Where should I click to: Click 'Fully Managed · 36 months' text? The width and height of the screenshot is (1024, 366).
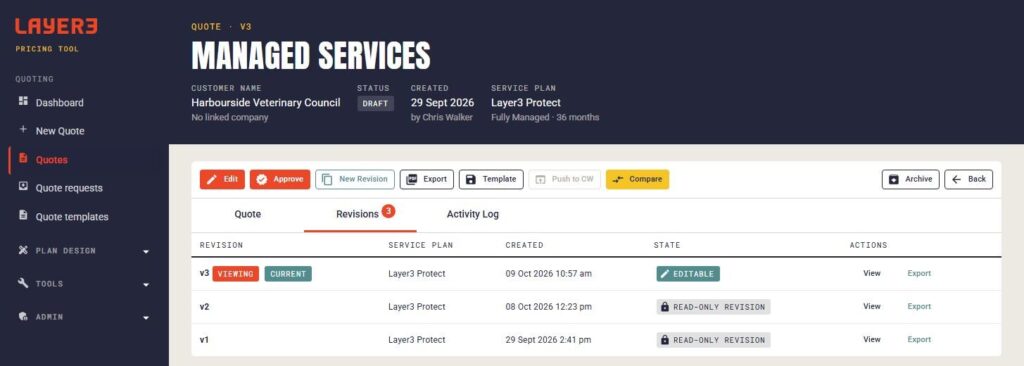(545, 118)
